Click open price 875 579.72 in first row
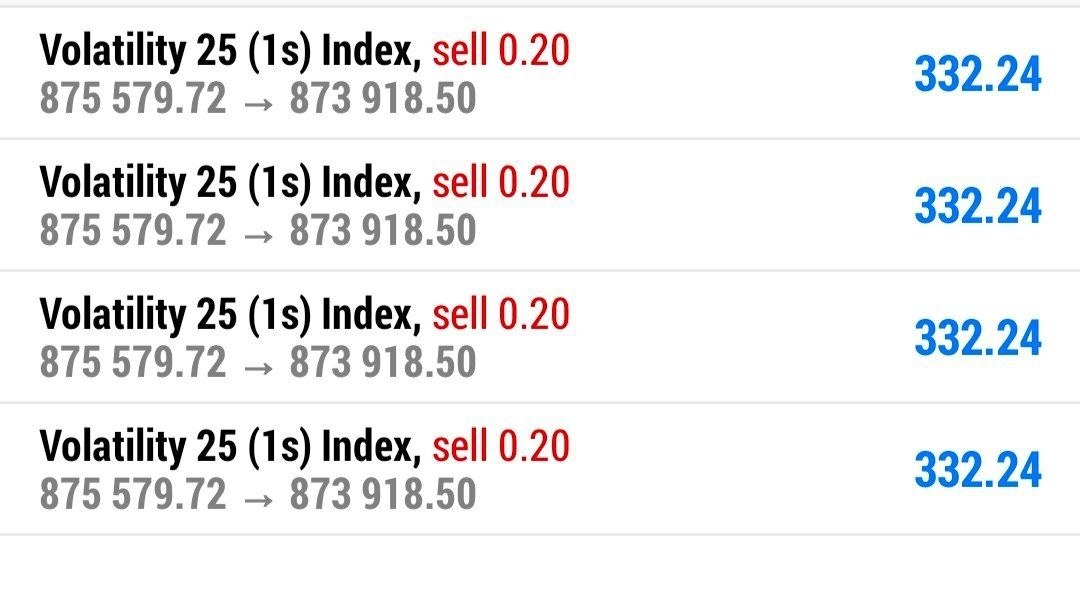The image size is (1080, 608). click(133, 98)
